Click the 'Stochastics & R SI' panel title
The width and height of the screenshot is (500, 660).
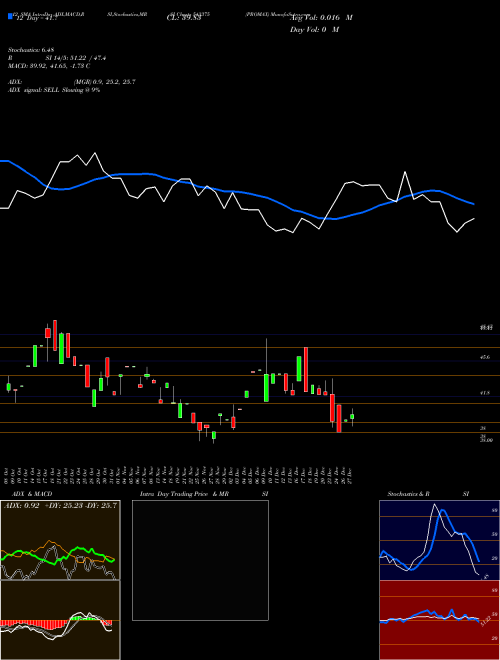[428, 494]
